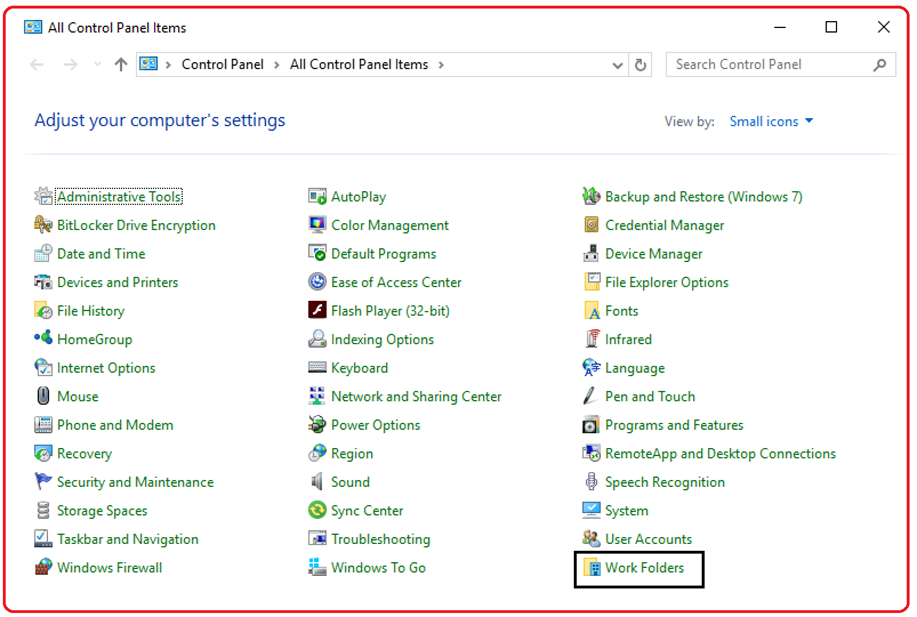Open the Device Manager icon
Screen dimensions: 917x617
point(591,254)
